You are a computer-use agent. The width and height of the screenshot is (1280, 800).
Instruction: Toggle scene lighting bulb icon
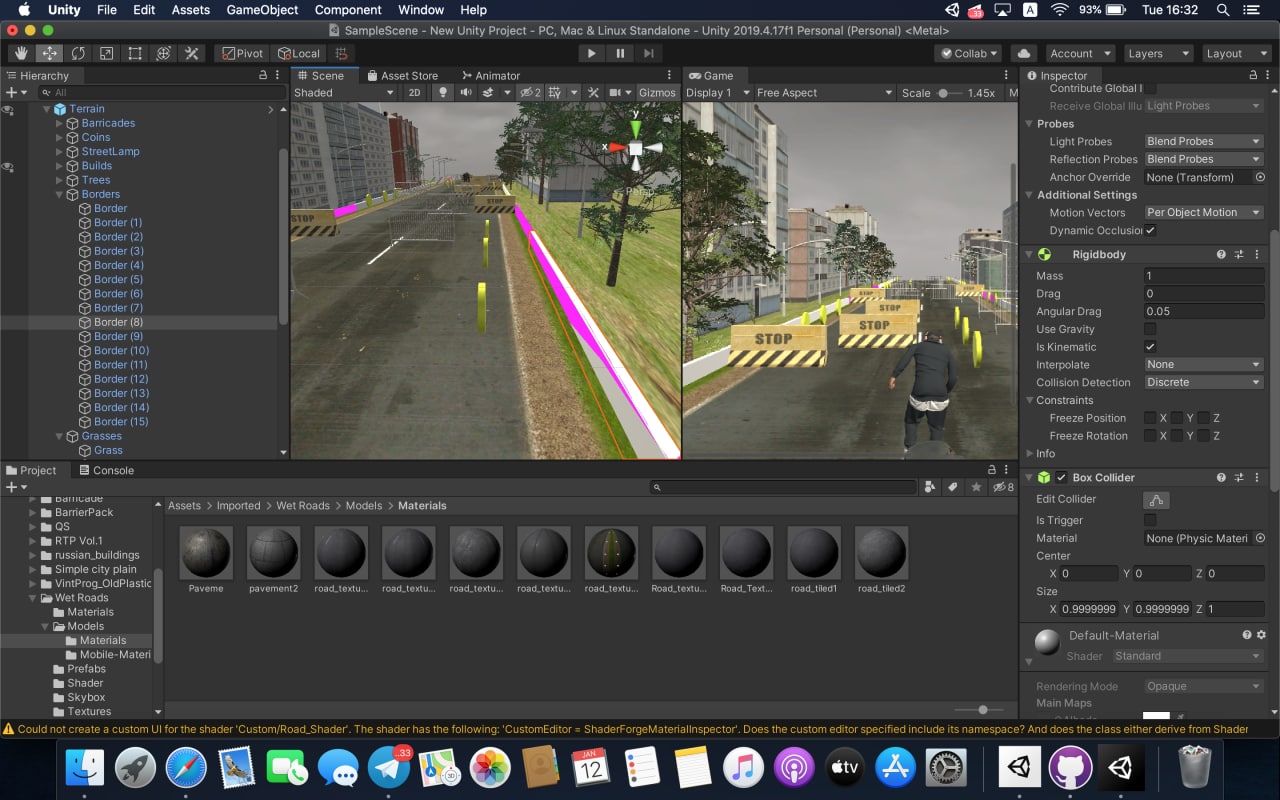click(x=443, y=92)
